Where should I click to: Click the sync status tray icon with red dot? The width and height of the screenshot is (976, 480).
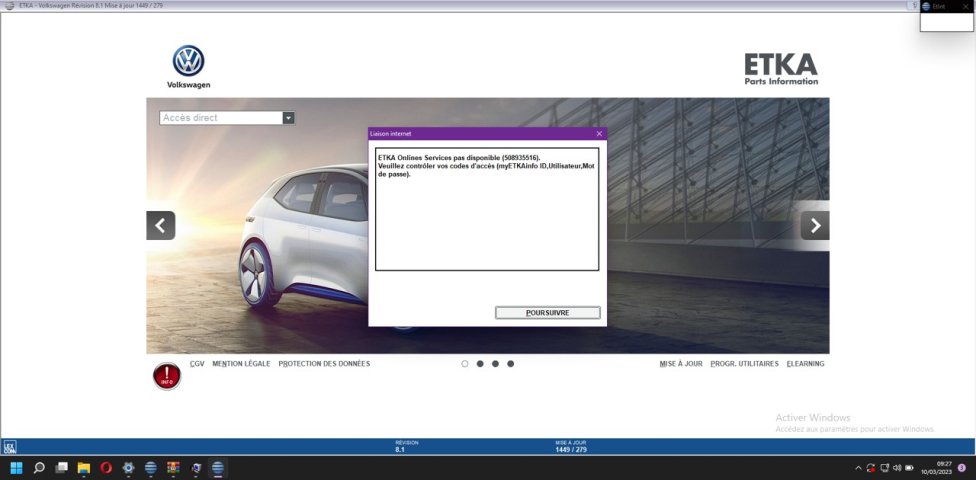click(871, 468)
